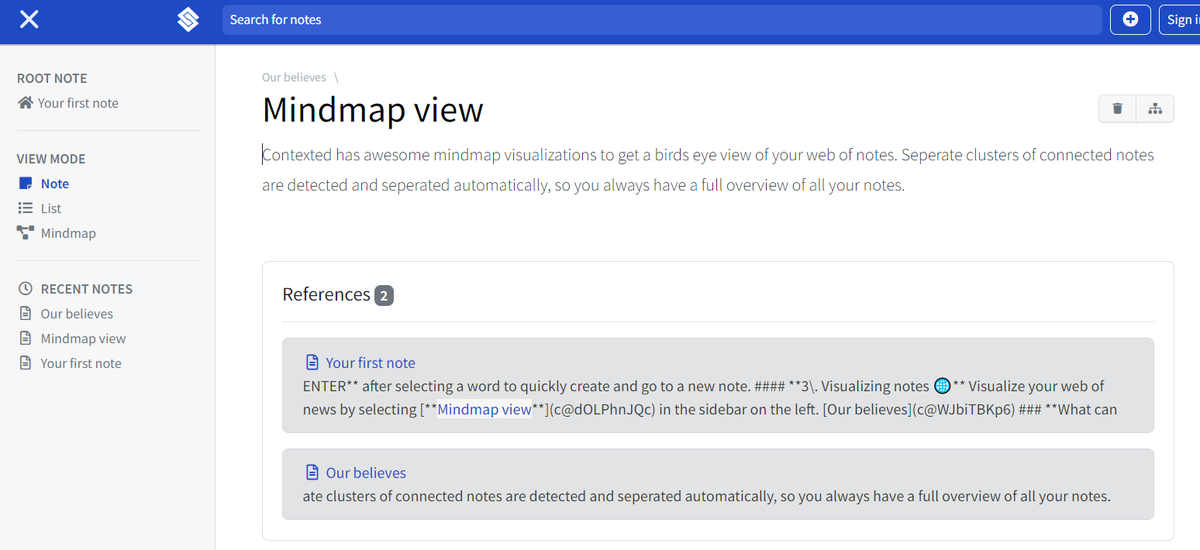Open Our believes breadcrumb link
Screen dimensions: 1200x550
click(x=294, y=77)
